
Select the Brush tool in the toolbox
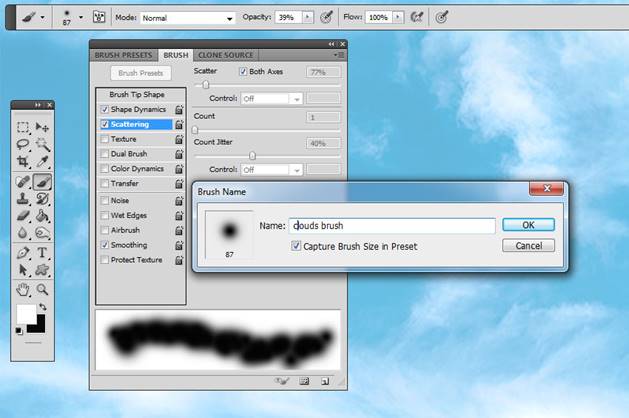coord(42,182)
